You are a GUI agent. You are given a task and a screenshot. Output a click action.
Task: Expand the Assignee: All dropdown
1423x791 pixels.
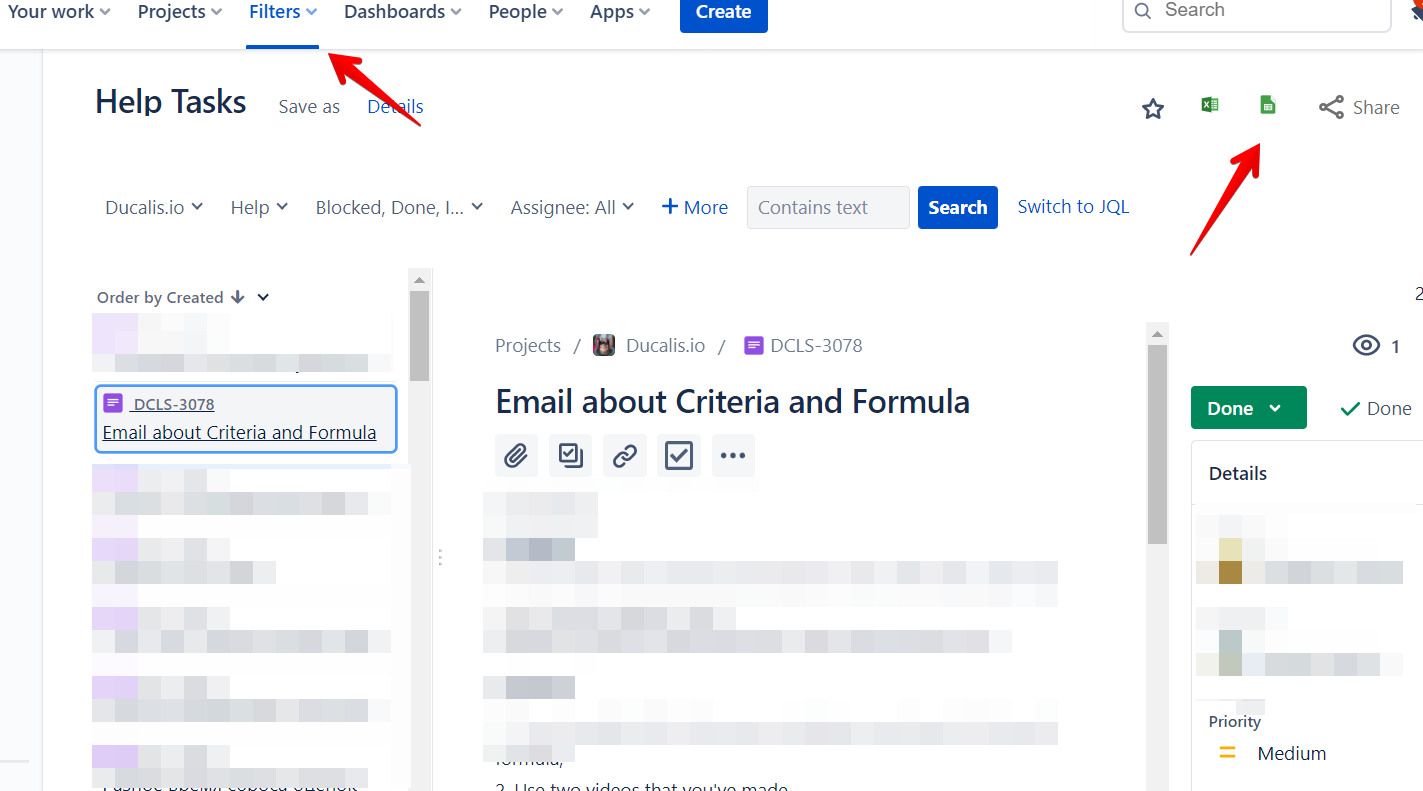pos(572,207)
